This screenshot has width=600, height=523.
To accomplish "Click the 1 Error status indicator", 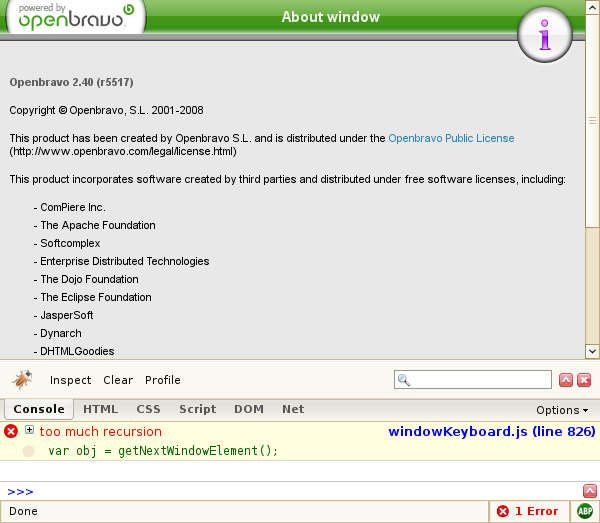I will (x=527, y=511).
